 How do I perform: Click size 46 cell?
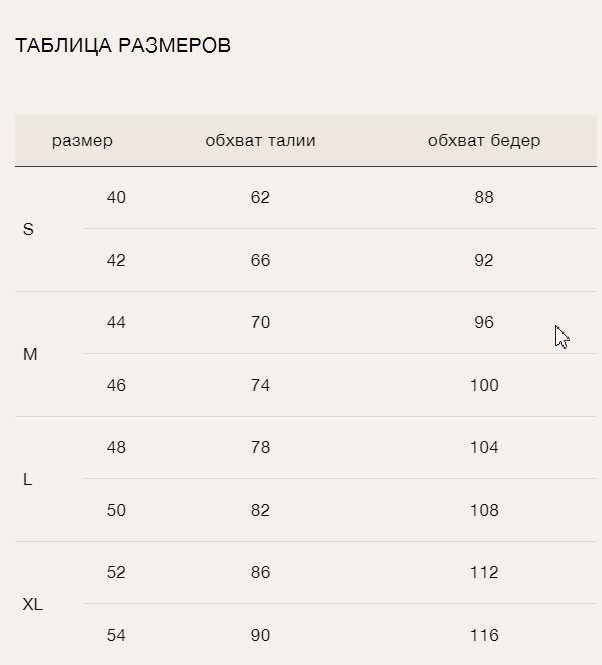(x=116, y=386)
